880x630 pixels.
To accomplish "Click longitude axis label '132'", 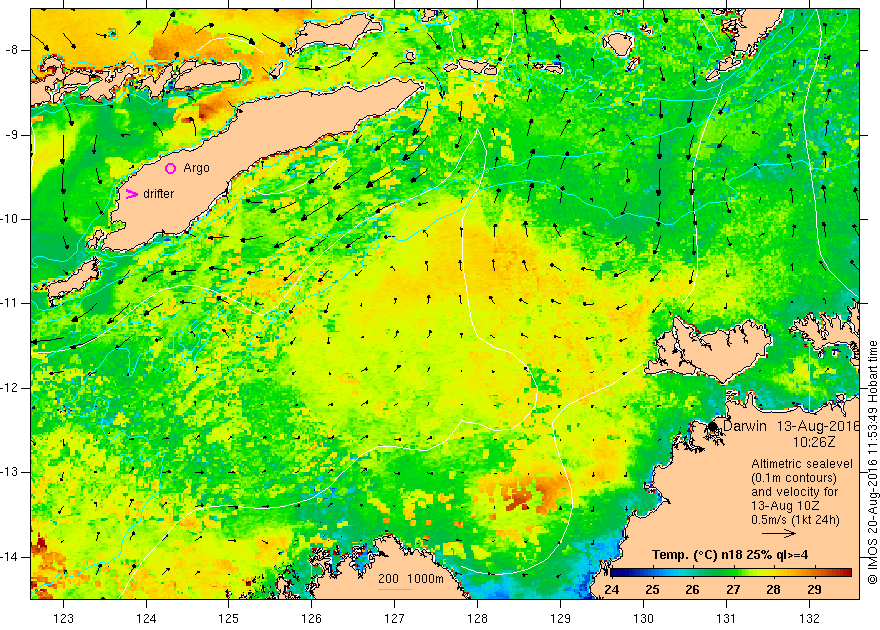I will point(809,618).
